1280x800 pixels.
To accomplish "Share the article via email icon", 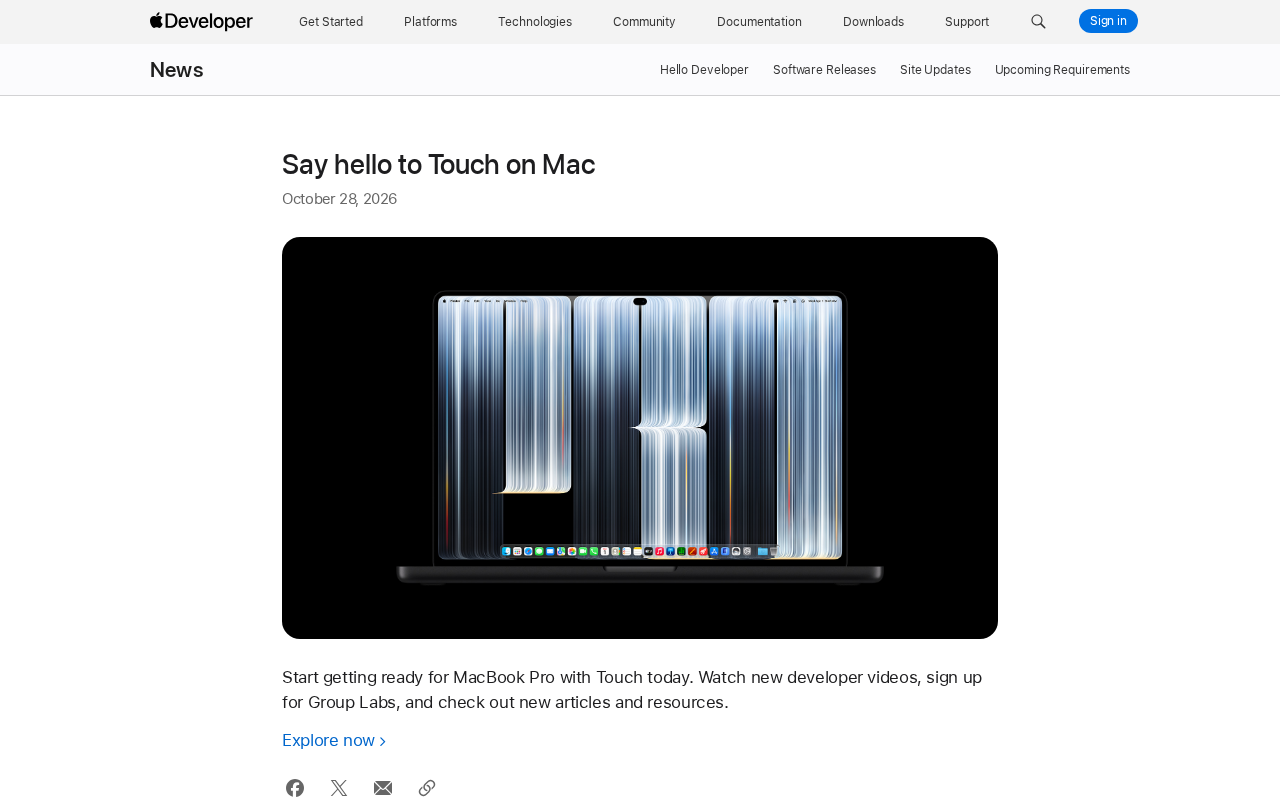I will click(383, 788).
